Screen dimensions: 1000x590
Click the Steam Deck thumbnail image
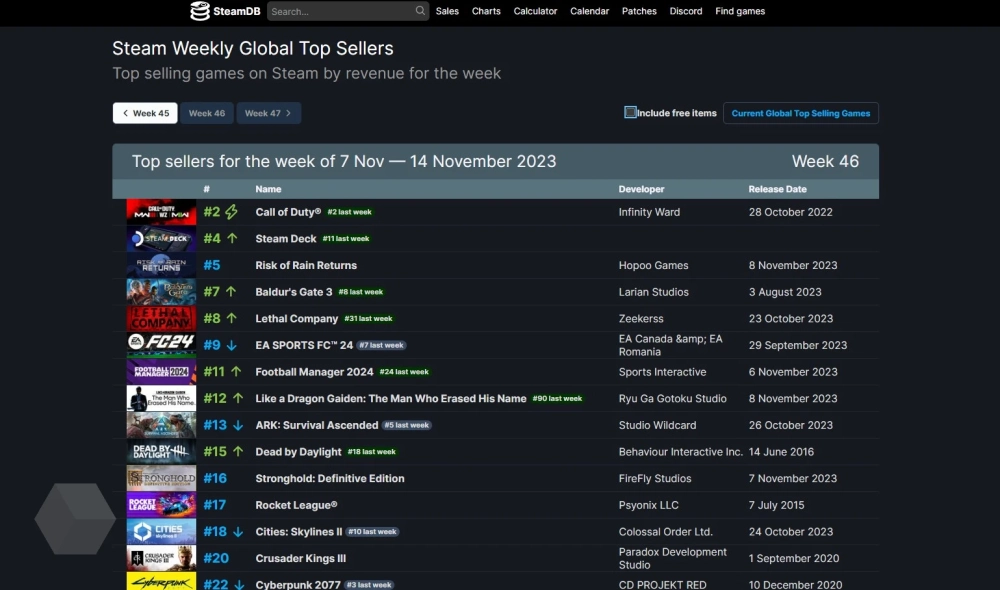pyautogui.click(x=161, y=239)
